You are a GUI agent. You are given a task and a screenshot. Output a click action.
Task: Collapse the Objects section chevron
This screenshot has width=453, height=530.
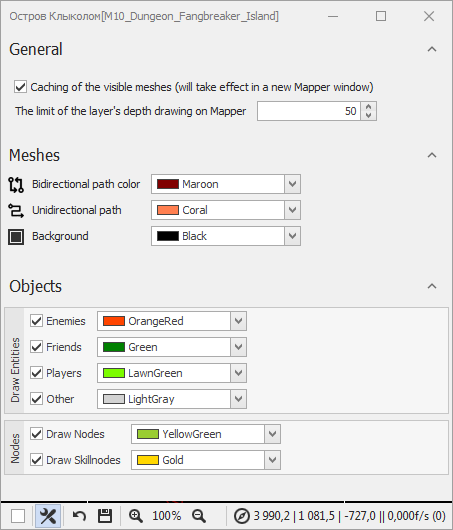[x=432, y=286]
